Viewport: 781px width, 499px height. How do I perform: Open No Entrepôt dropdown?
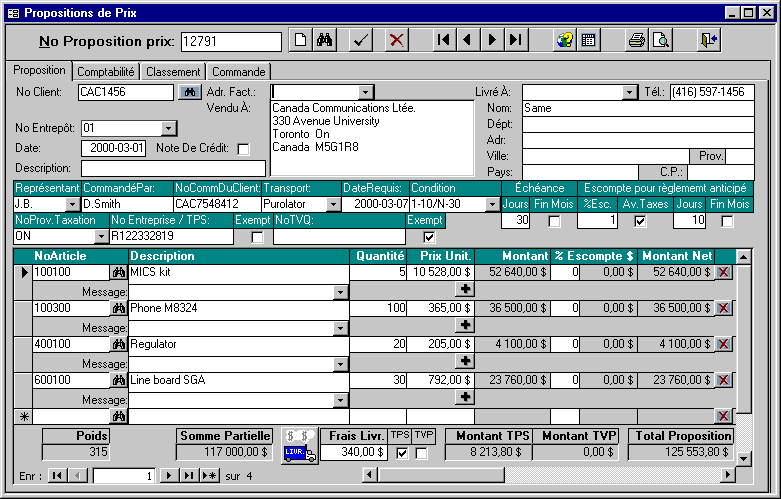[169, 128]
